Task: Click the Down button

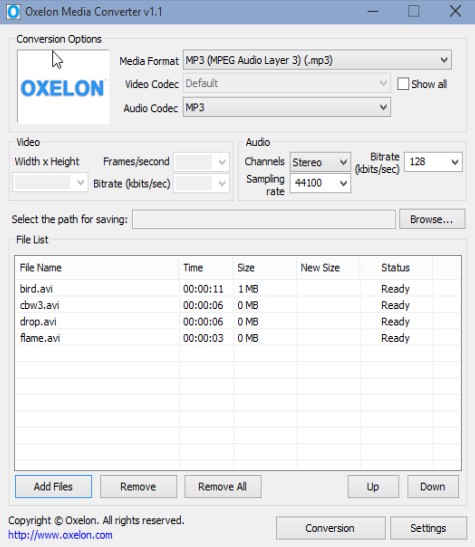Action: (433, 486)
